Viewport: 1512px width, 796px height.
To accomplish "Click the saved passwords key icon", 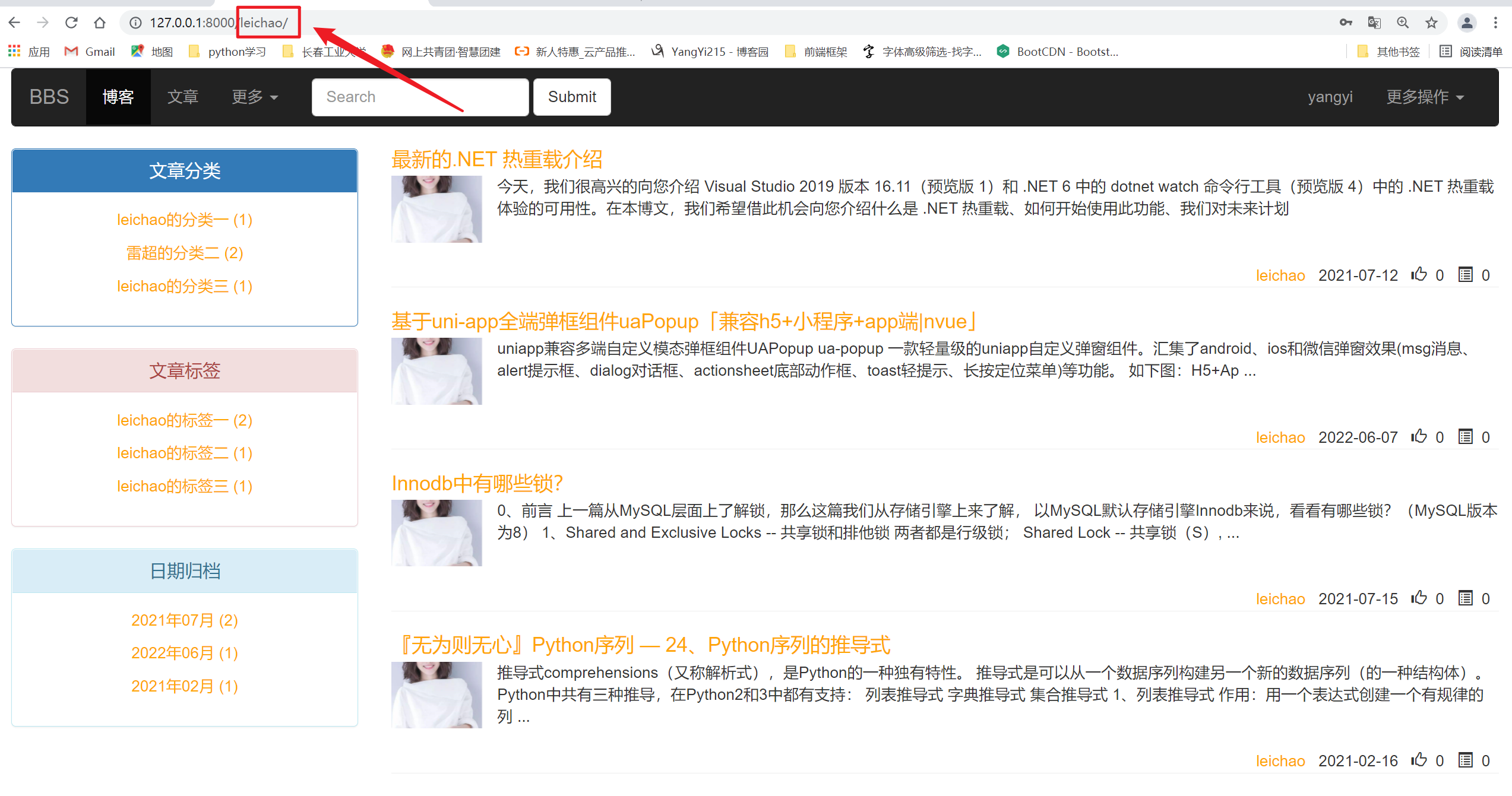I will 1346,23.
